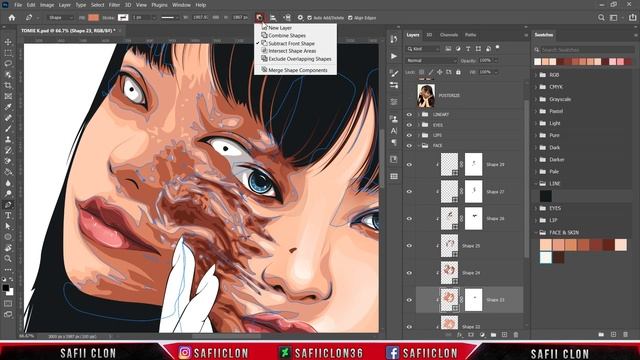This screenshot has width=640, height=360.
Task: Collapse the FACE layer group
Action: click(x=419, y=145)
